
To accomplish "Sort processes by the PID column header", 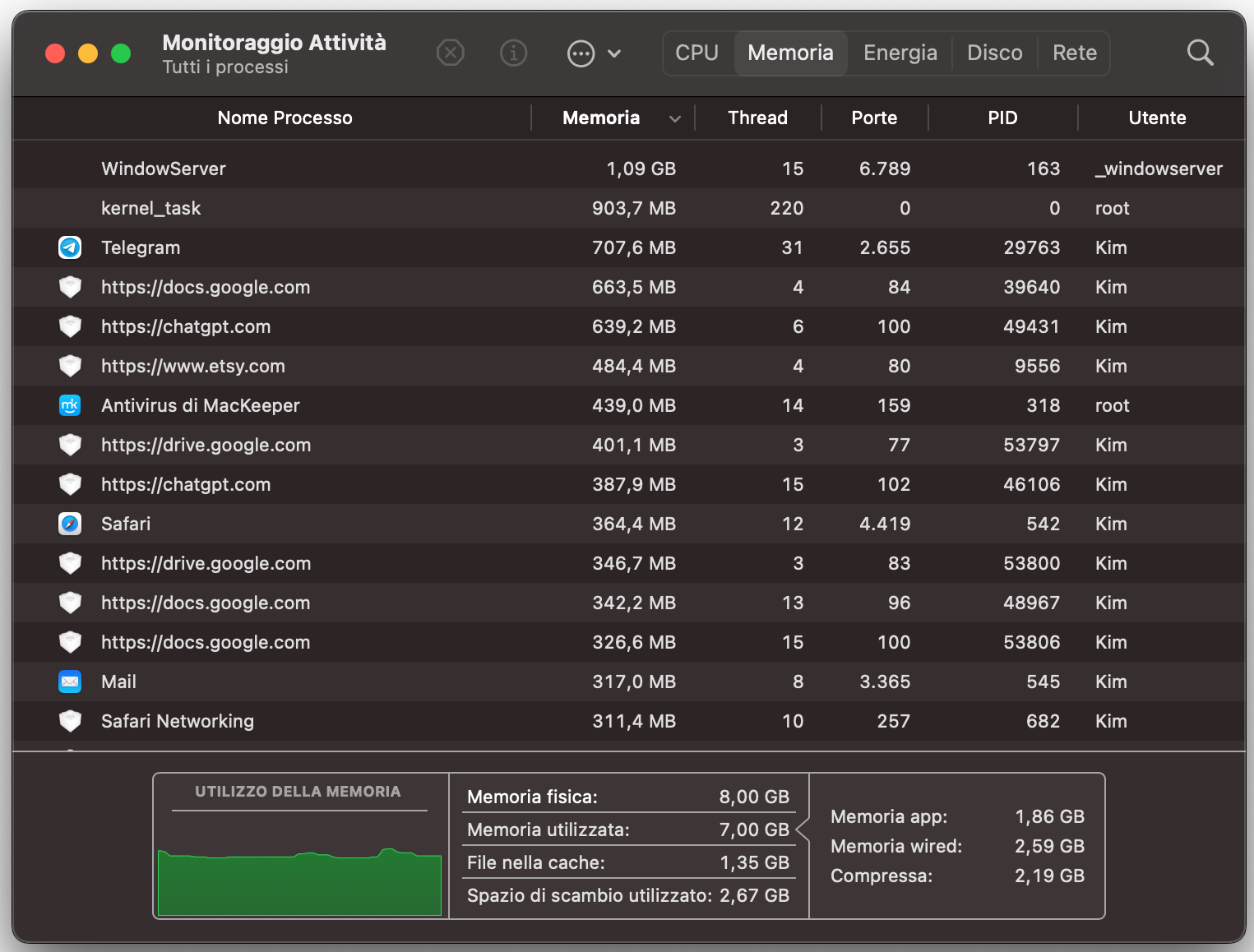I will pos(1002,118).
